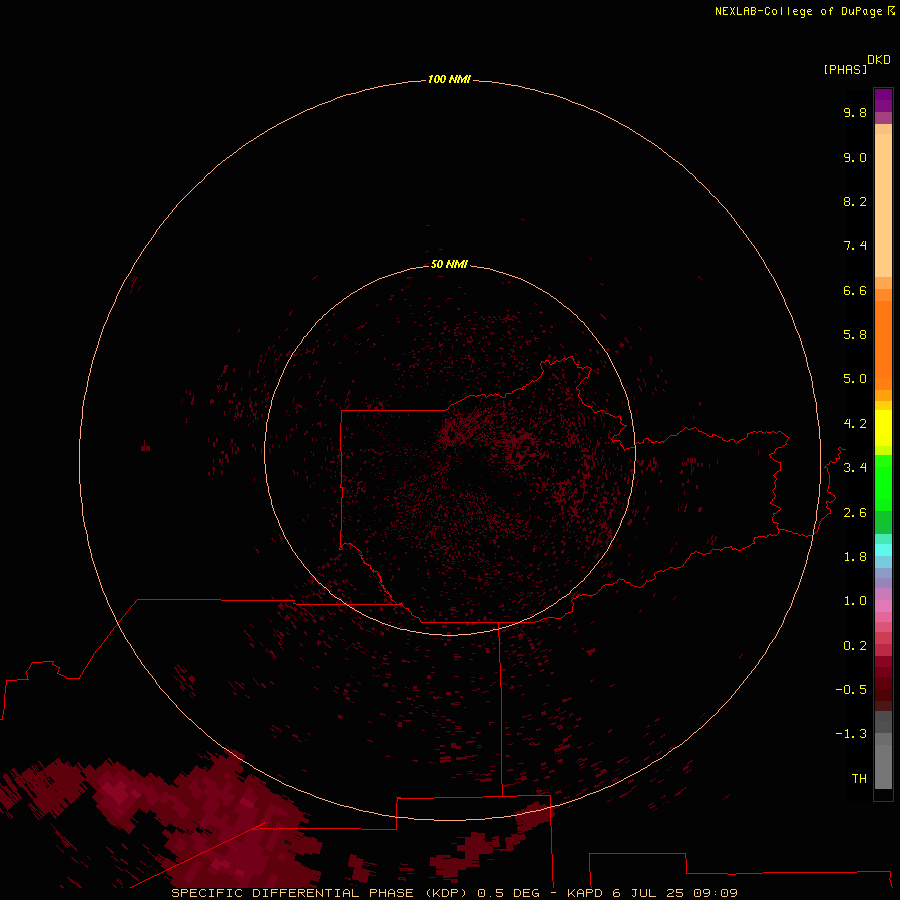The width and height of the screenshot is (900, 900).
Task: Pick the large peach color scale segment
Action: pyautogui.click(x=883, y=205)
